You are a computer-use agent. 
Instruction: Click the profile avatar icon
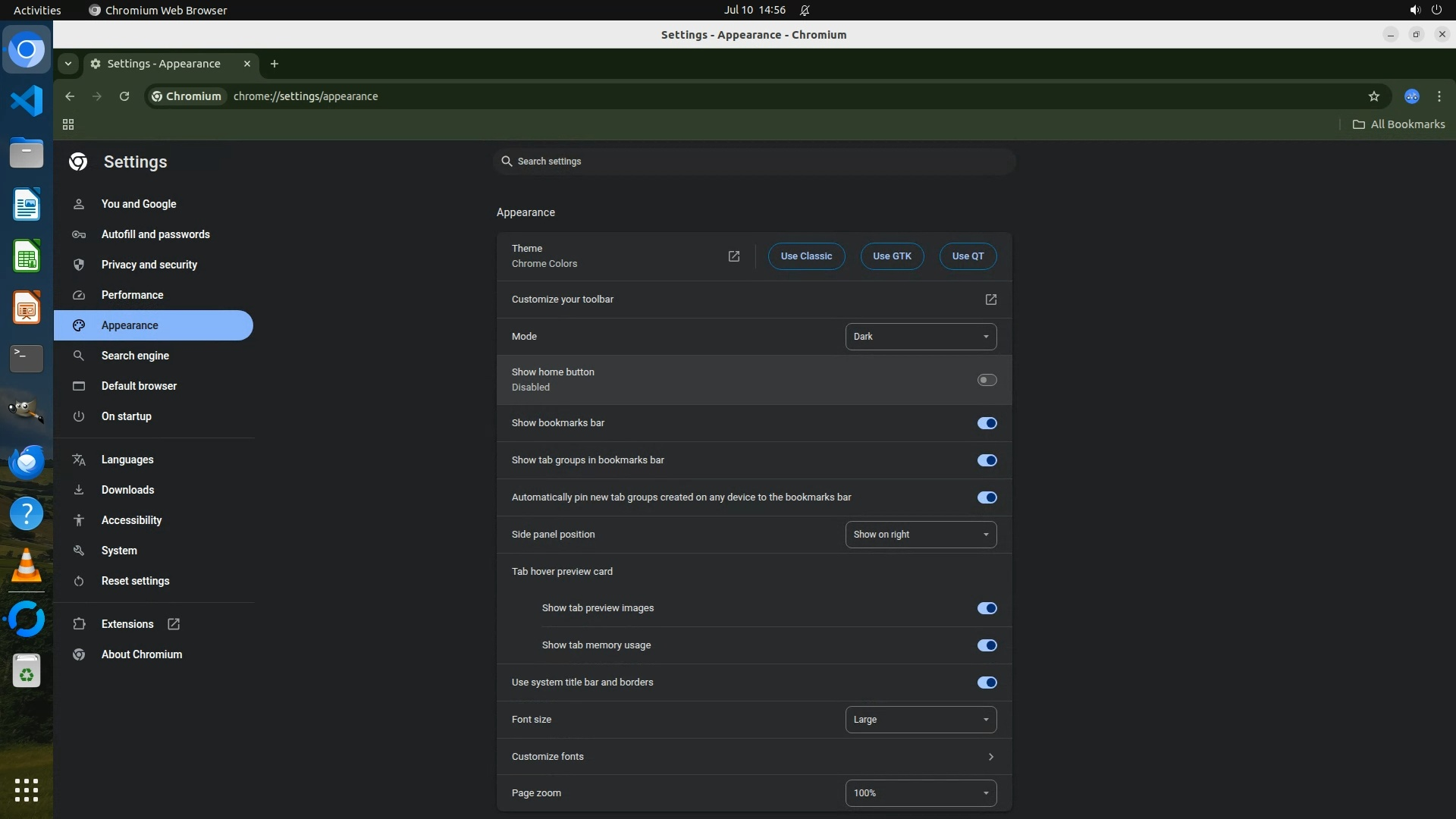(x=1411, y=96)
